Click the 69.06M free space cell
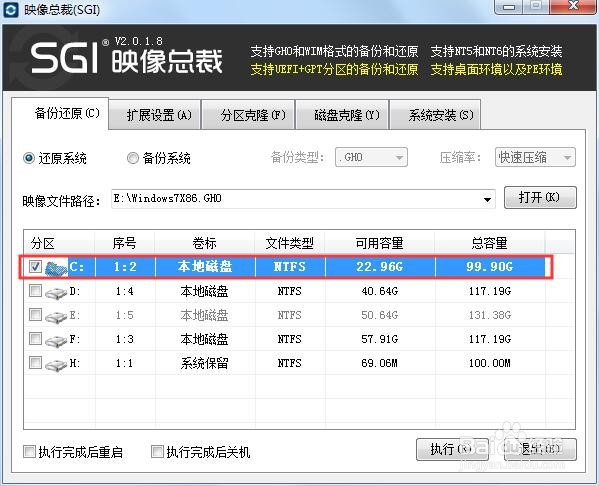599x486 pixels. (380, 363)
